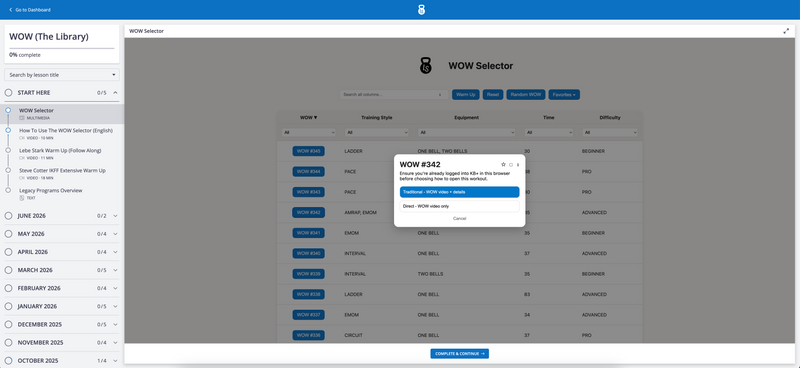Image resolution: width=800 pixels, height=368 pixels.
Task: Go to Dashboard link
Action: pos(30,10)
